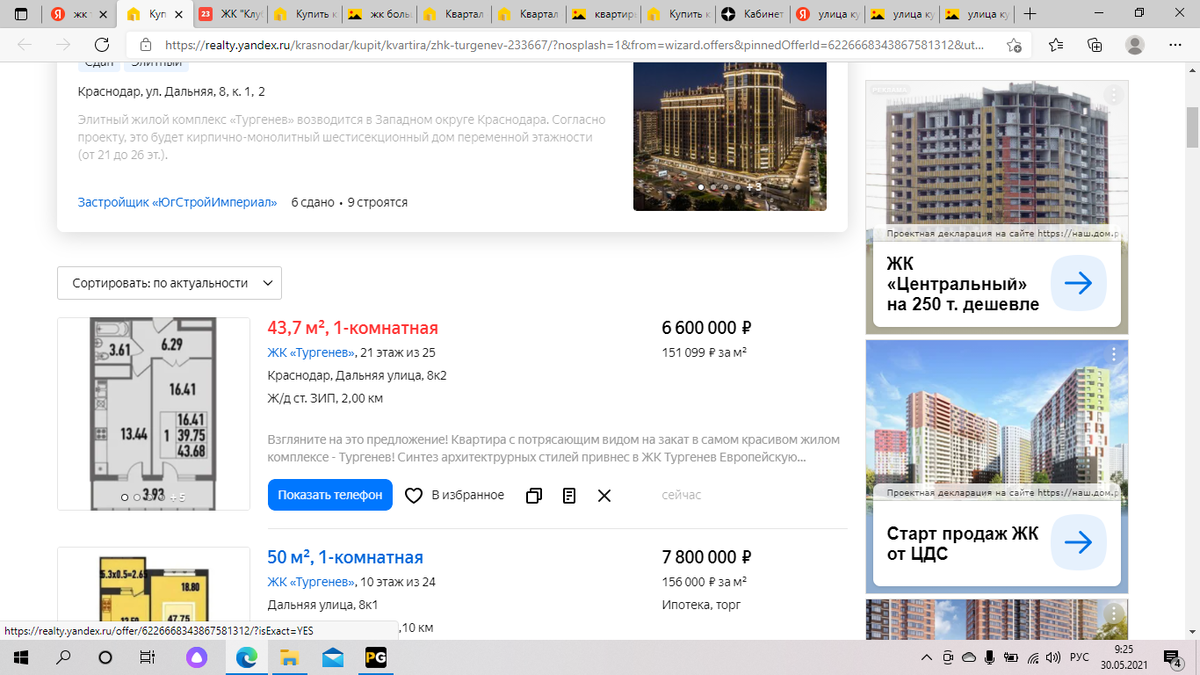Open ЖК «Центральный» ad arrow button
The image size is (1200, 675).
pyautogui.click(x=1078, y=284)
